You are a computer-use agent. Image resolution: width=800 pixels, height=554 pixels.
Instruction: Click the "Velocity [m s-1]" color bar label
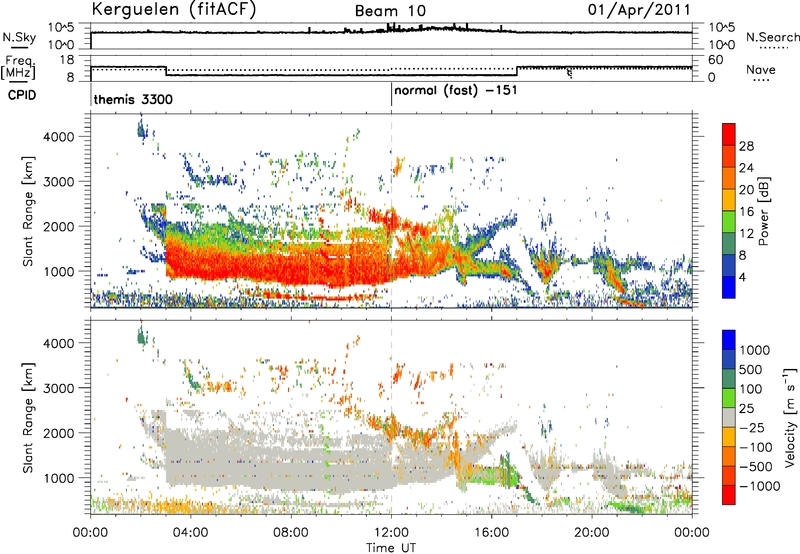pyautogui.click(x=790, y=417)
